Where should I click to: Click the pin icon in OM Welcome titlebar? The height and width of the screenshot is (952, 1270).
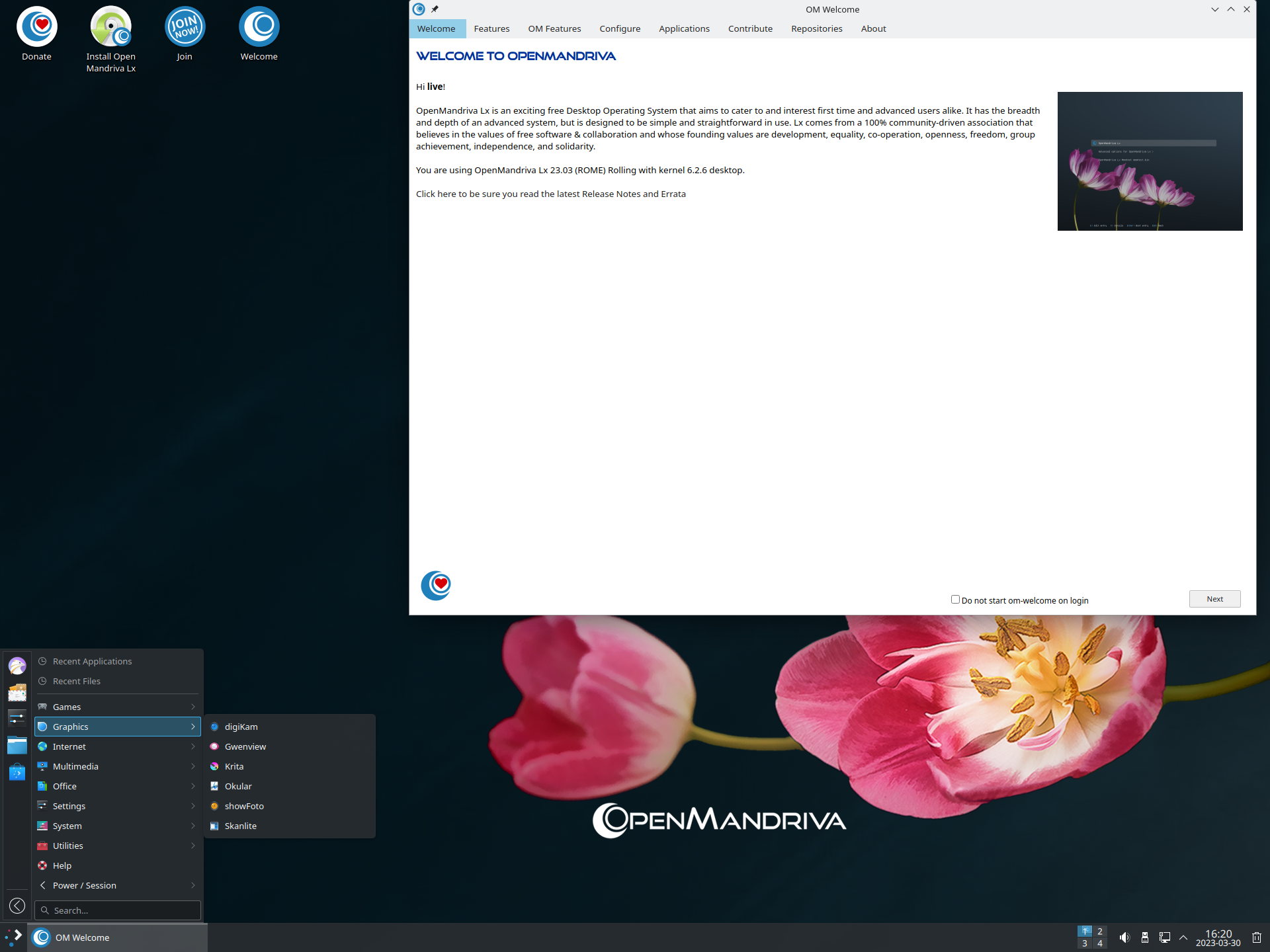coord(435,9)
